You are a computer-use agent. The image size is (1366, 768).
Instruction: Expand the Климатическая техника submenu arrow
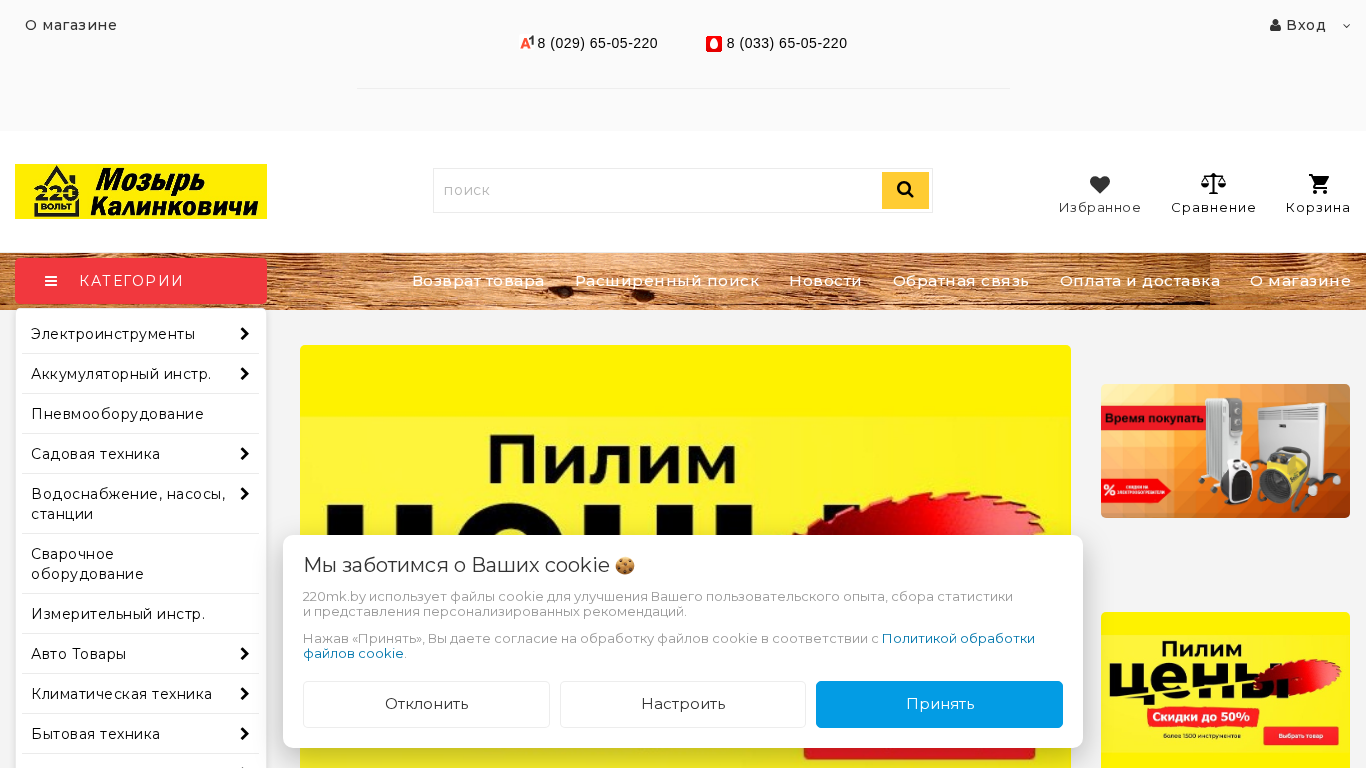point(244,694)
